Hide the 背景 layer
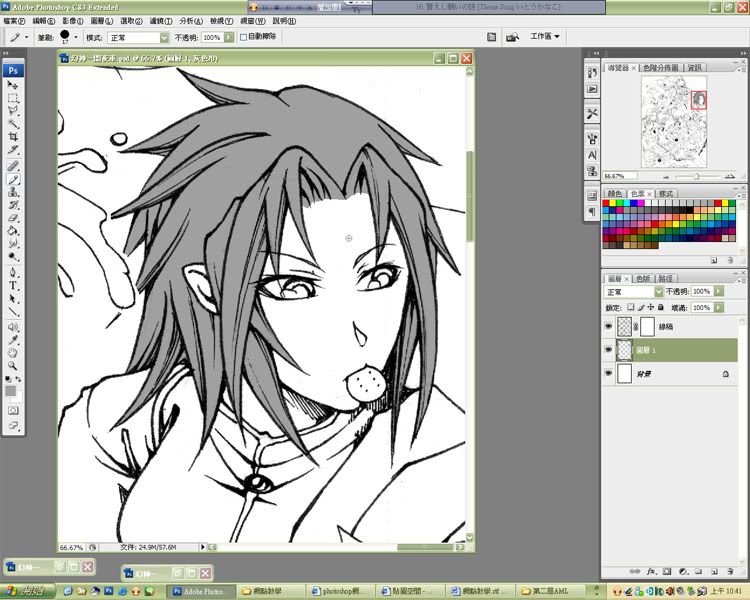This screenshot has height=600, width=750. 608,373
